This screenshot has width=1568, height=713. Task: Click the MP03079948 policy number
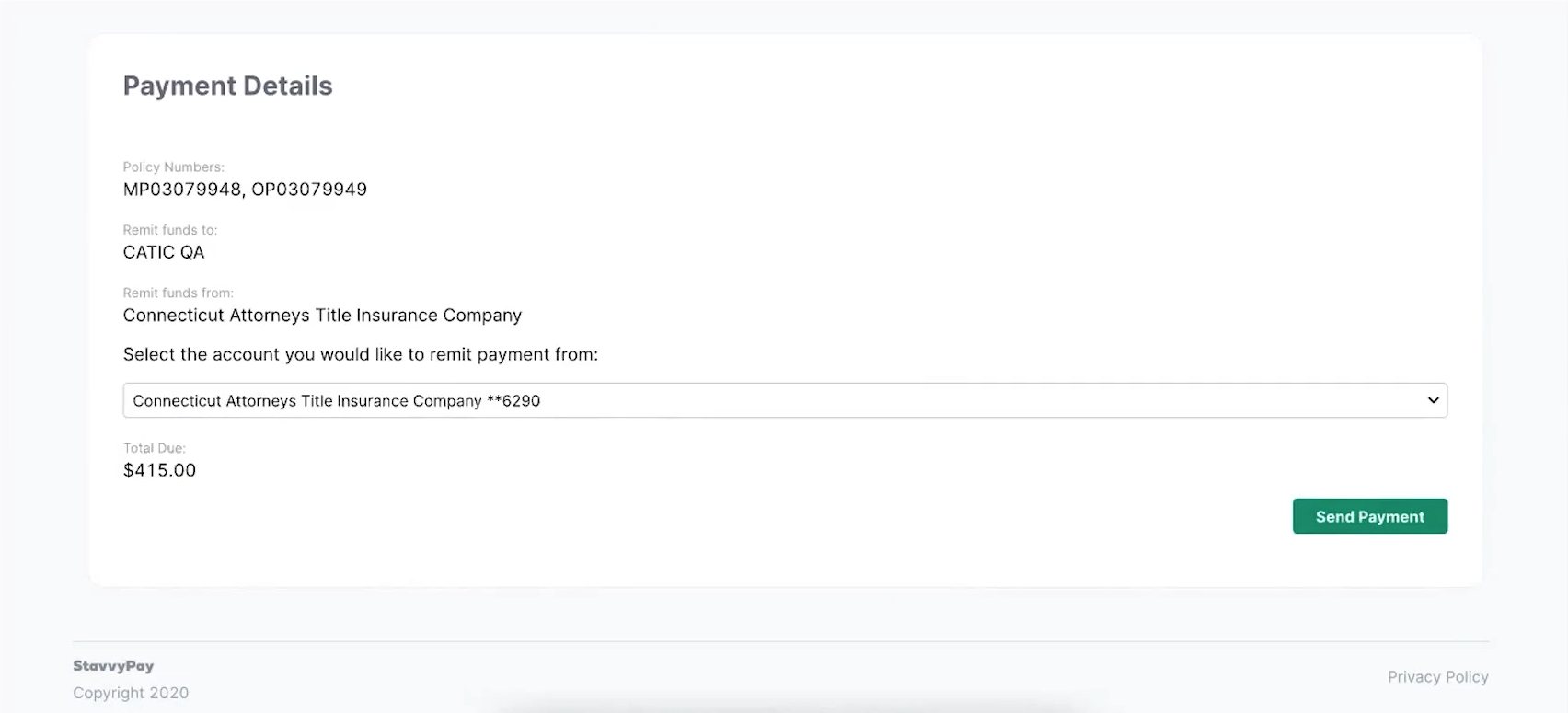coord(182,190)
